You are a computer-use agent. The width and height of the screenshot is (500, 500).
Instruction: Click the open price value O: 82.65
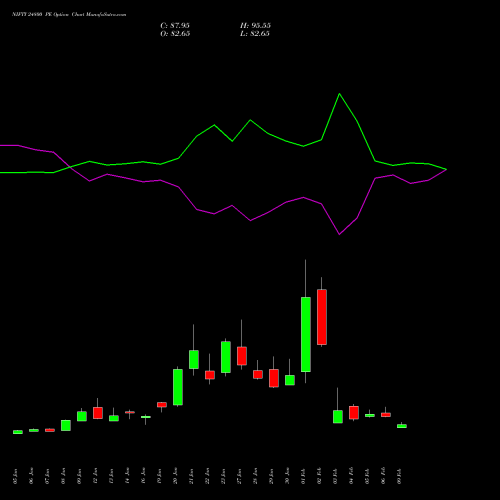(x=175, y=34)
